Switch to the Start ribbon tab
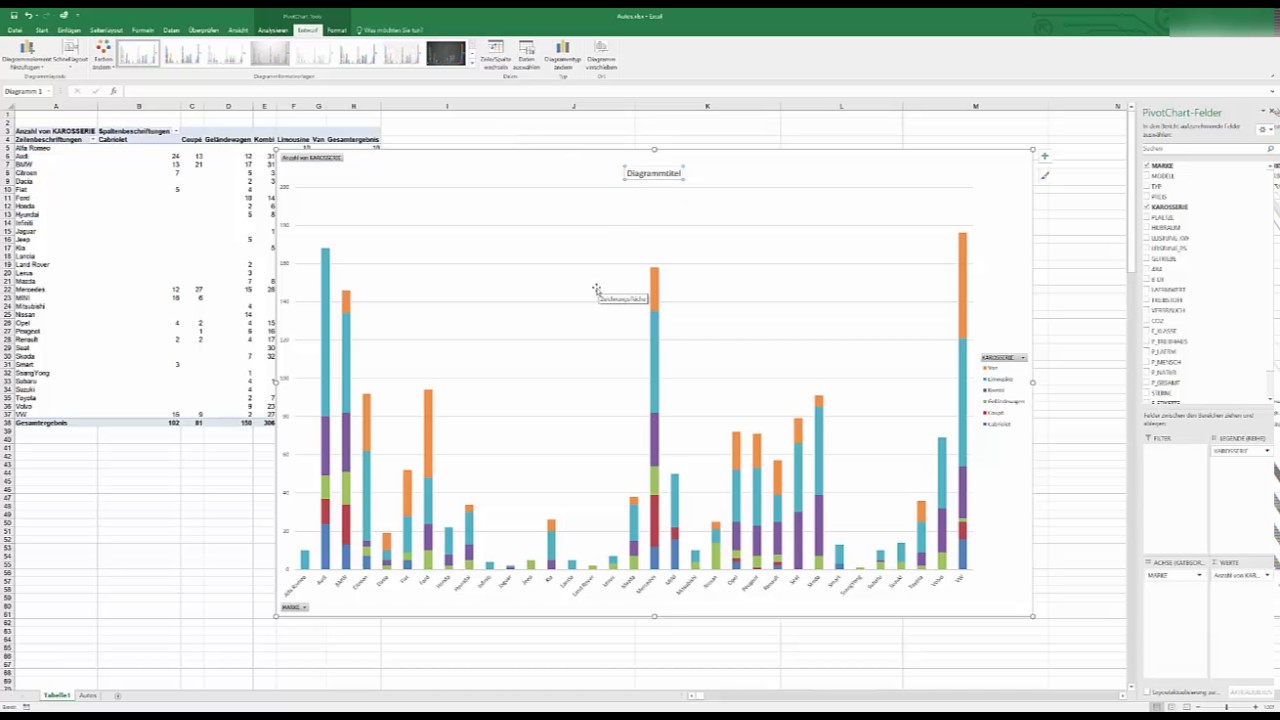 [x=42, y=30]
